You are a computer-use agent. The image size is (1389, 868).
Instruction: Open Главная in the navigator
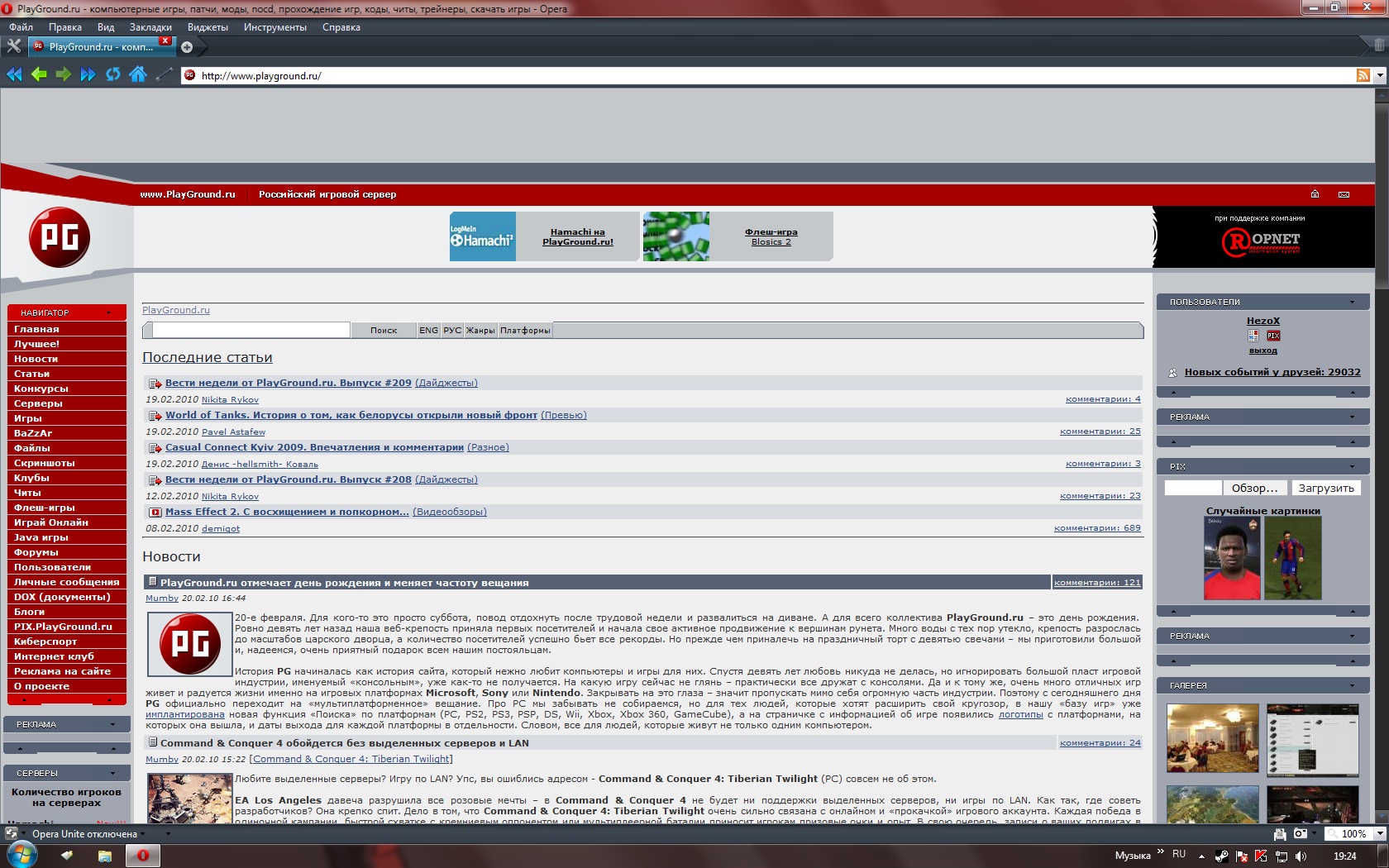click(67, 329)
